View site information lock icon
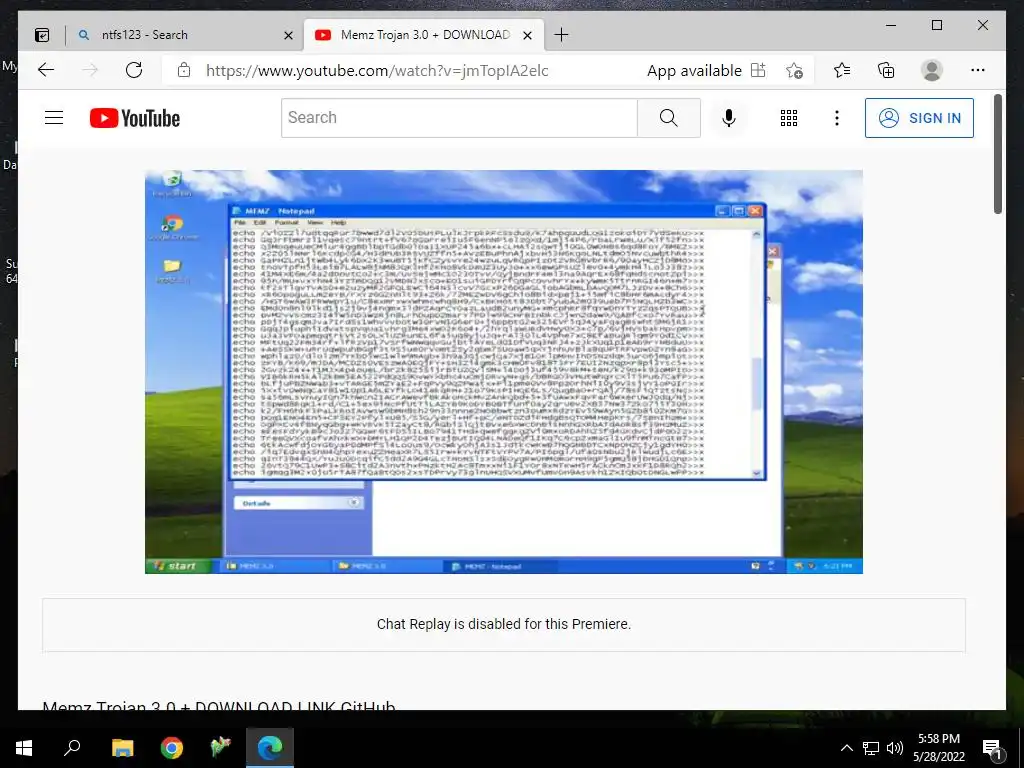The width and height of the screenshot is (1024, 768). coord(184,70)
